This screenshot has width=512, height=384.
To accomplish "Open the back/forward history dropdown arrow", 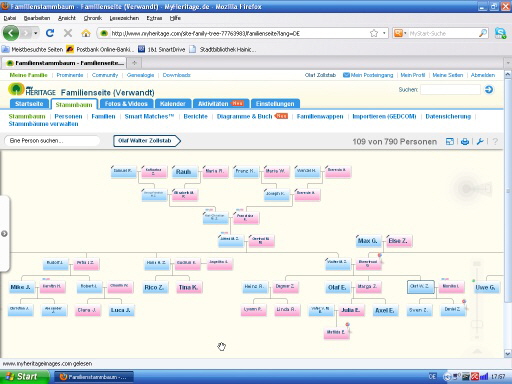I will (x=35, y=33).
